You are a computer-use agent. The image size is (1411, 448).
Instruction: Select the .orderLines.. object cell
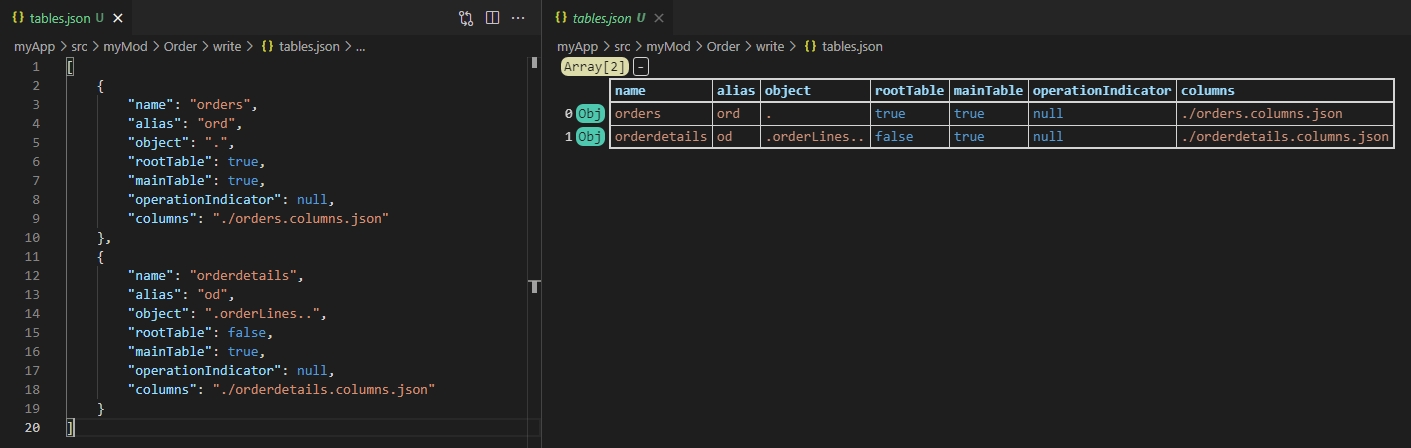tap(816, 137)
